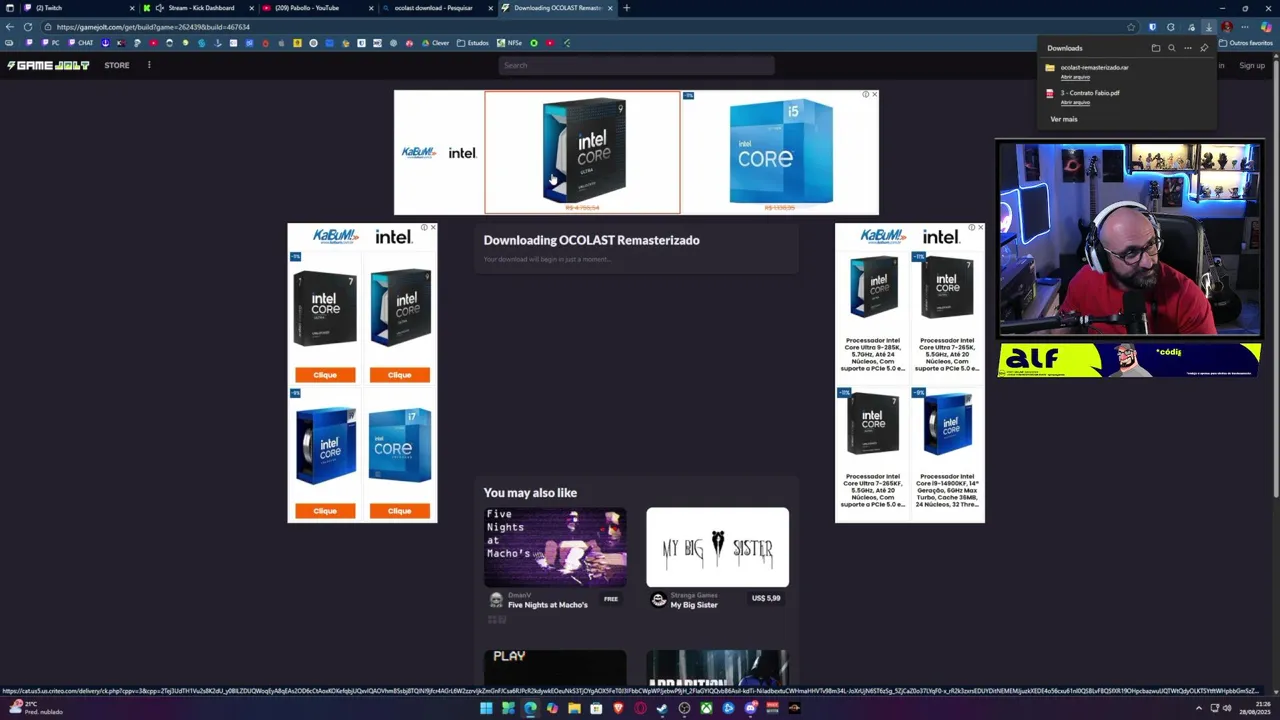Open the Bitwarden extension icon
Screen dimensions: 1280x720
[1152, 27]
